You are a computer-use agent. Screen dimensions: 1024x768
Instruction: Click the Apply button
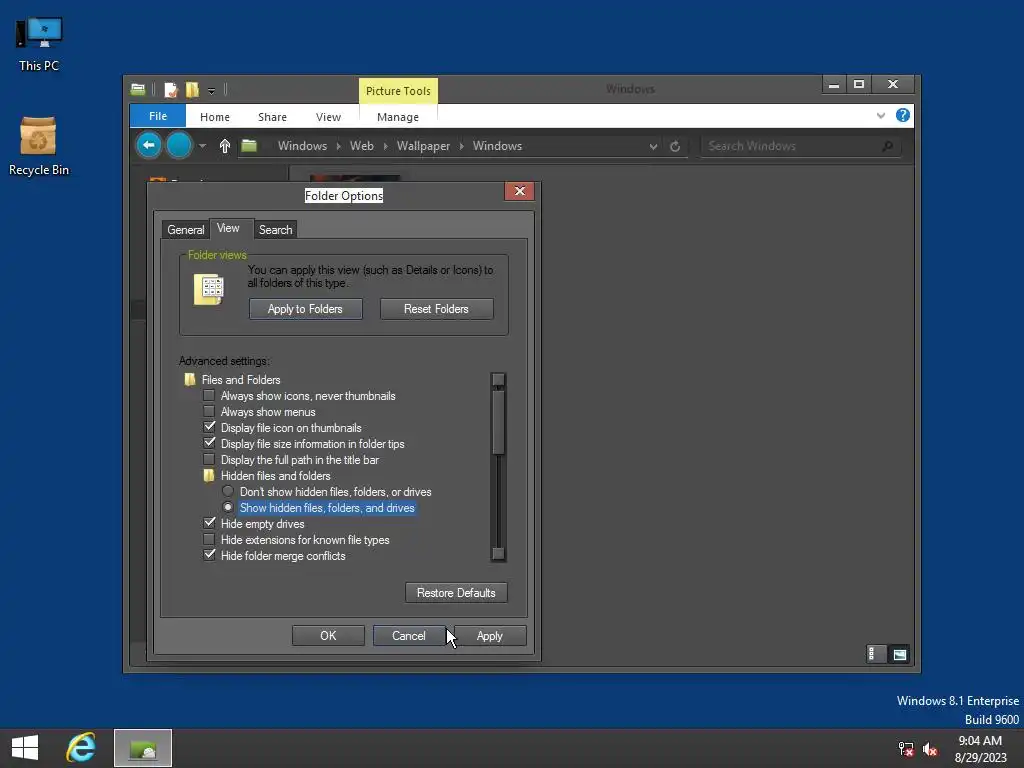pyautogui.click(x=490, y=635)
